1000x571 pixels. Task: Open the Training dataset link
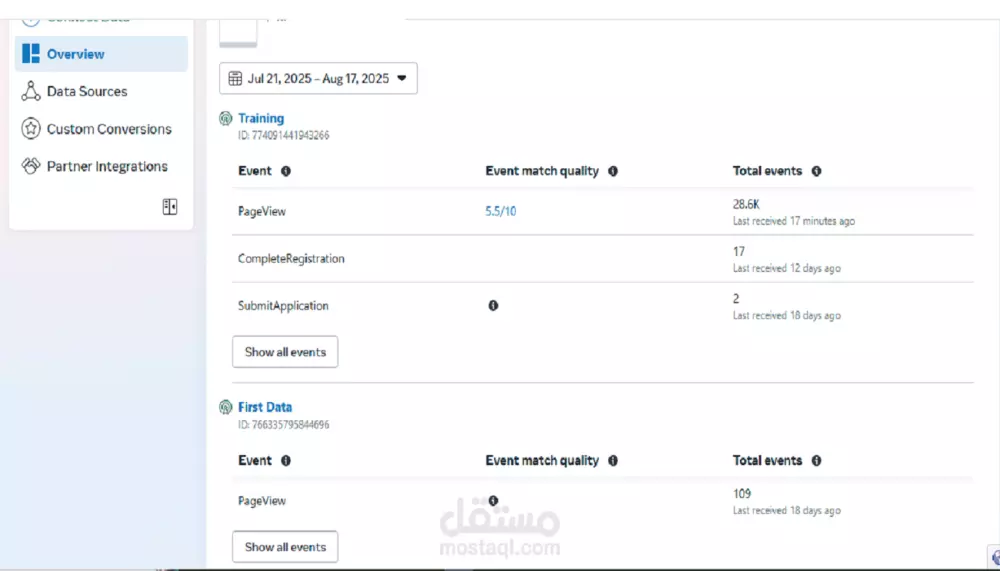[x=261, y=118]
